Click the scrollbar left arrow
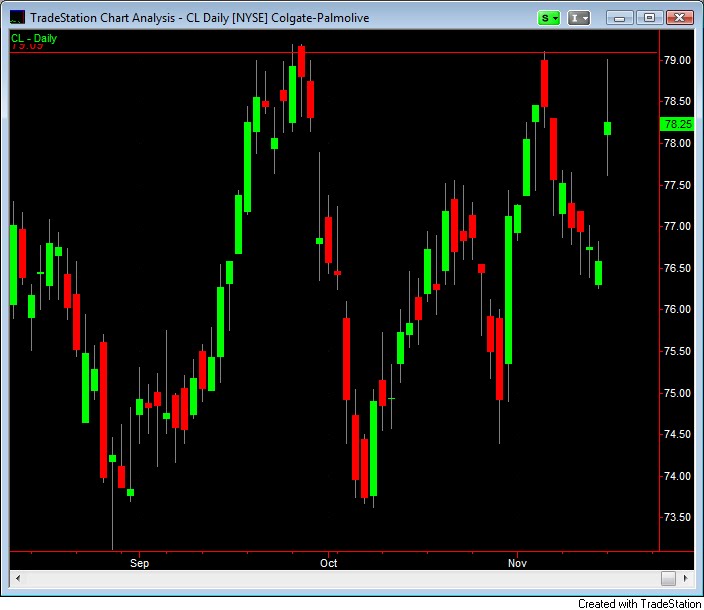704x610 pixels. (x=18, y=578)
